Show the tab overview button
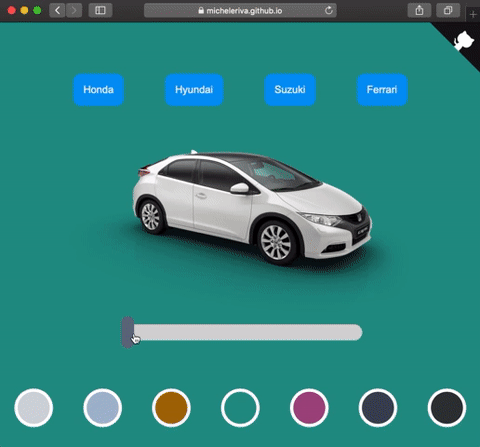This screenshot has width=480, height=447. click(448, 10)
